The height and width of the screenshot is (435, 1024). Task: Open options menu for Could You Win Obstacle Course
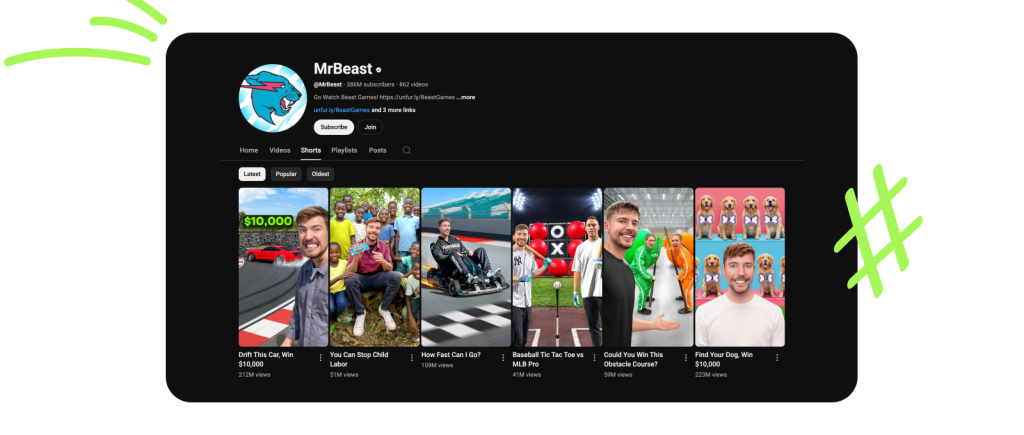coord(686,357)
